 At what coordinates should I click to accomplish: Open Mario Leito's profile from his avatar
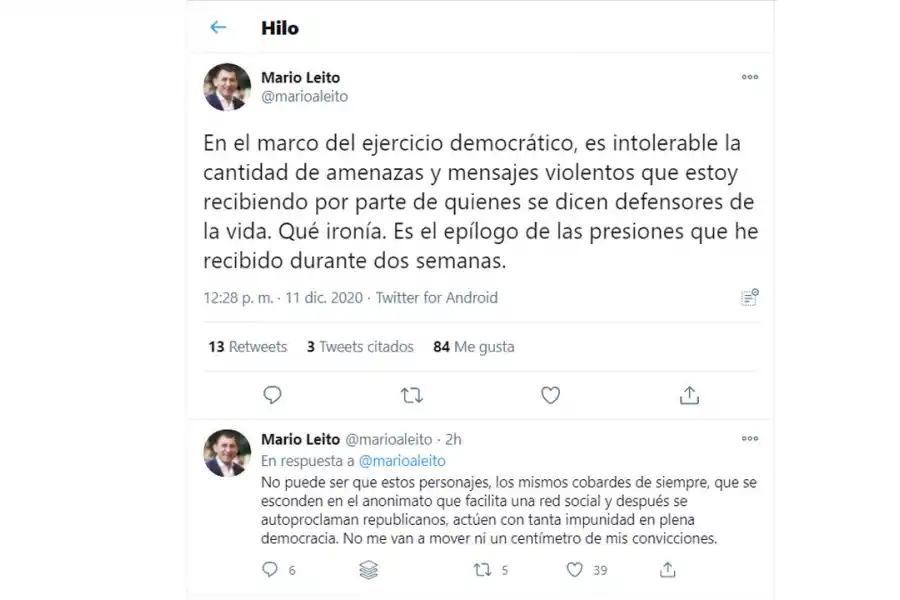pos(226,87)
